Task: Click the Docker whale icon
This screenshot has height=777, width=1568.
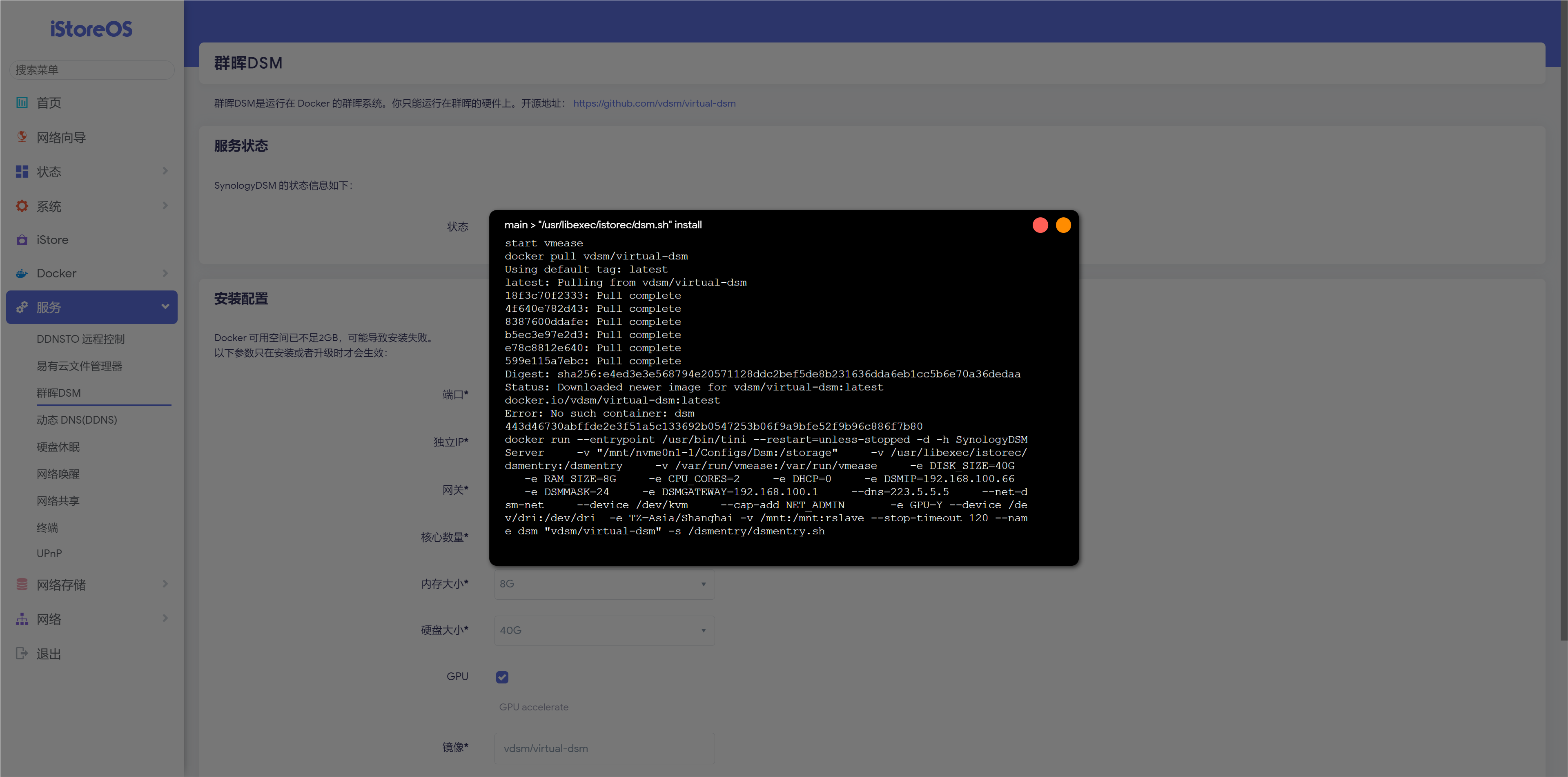Action: [22, 273]
